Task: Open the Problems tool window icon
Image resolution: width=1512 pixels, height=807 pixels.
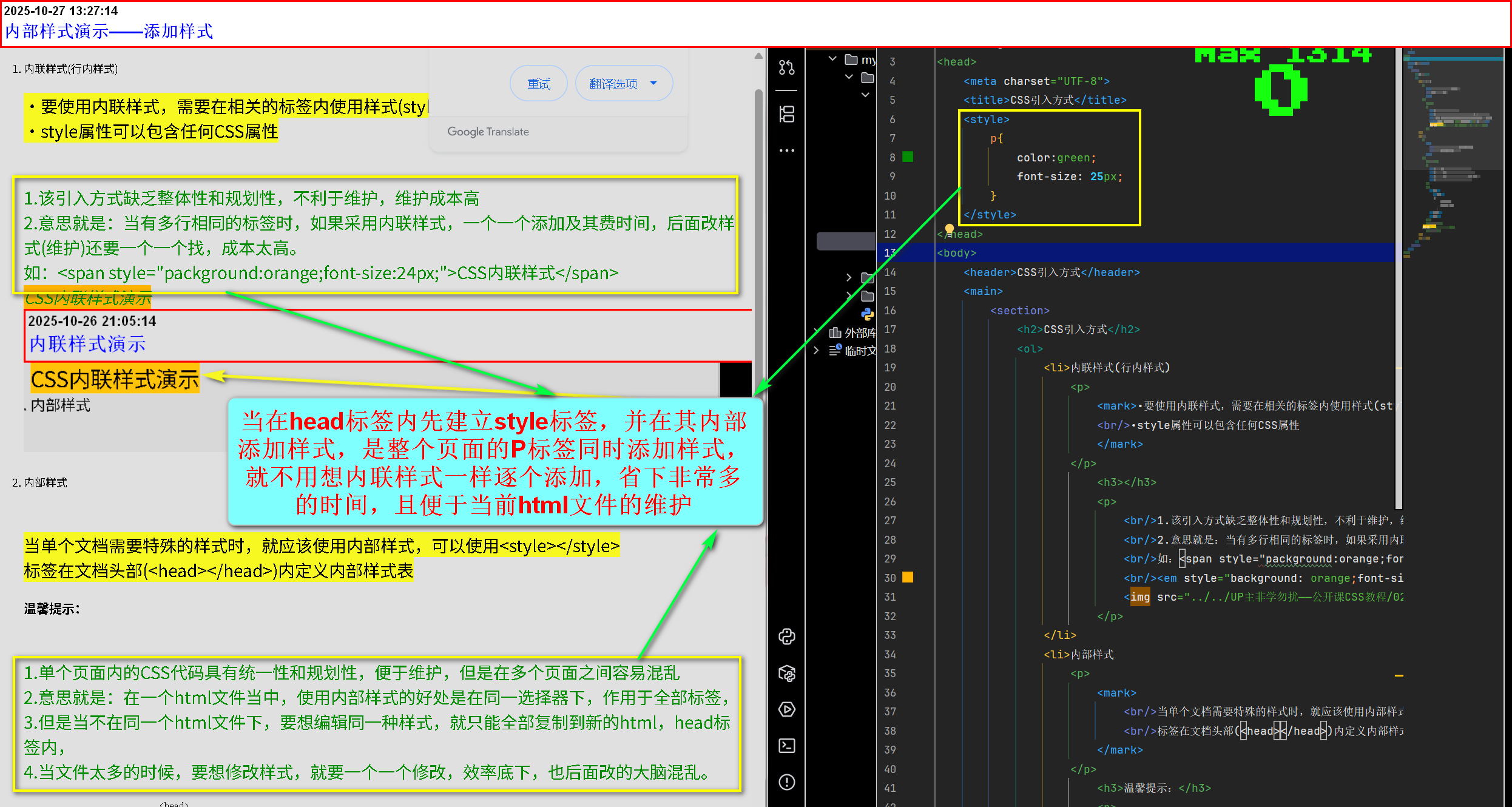Action: point(787,782)
